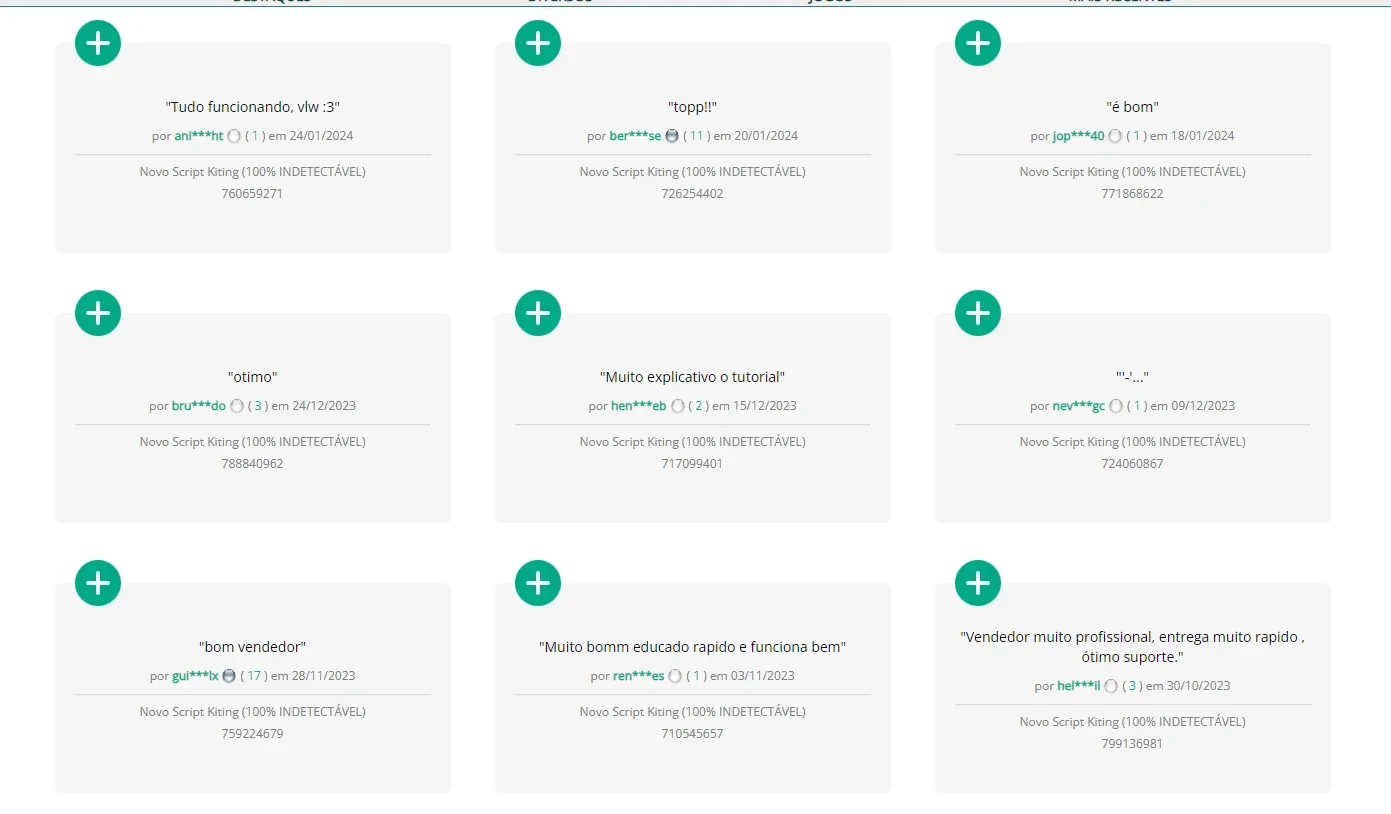The height and width of the screenshot is (814, 1391).
Task: Click the rating count 1 next to nev***gc
Action: (x=1136, y=406)
